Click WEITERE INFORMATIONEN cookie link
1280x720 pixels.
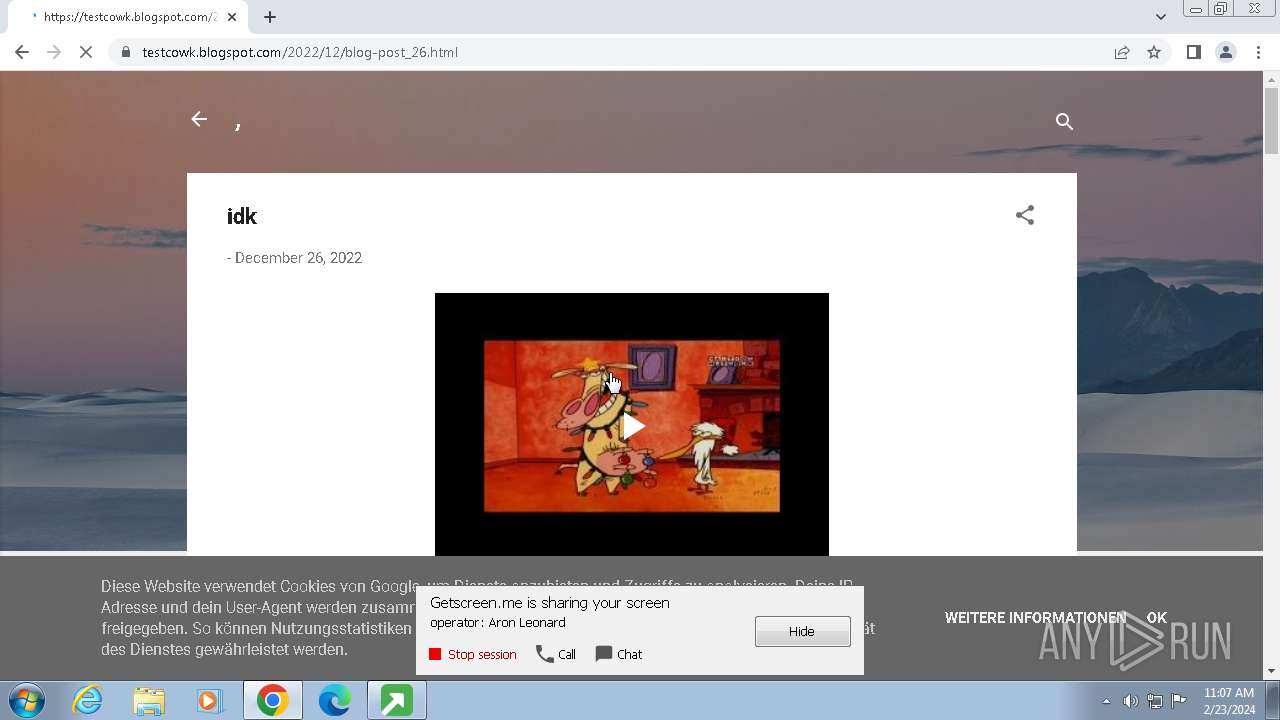pyautogui.click(x=1035, y=618)
